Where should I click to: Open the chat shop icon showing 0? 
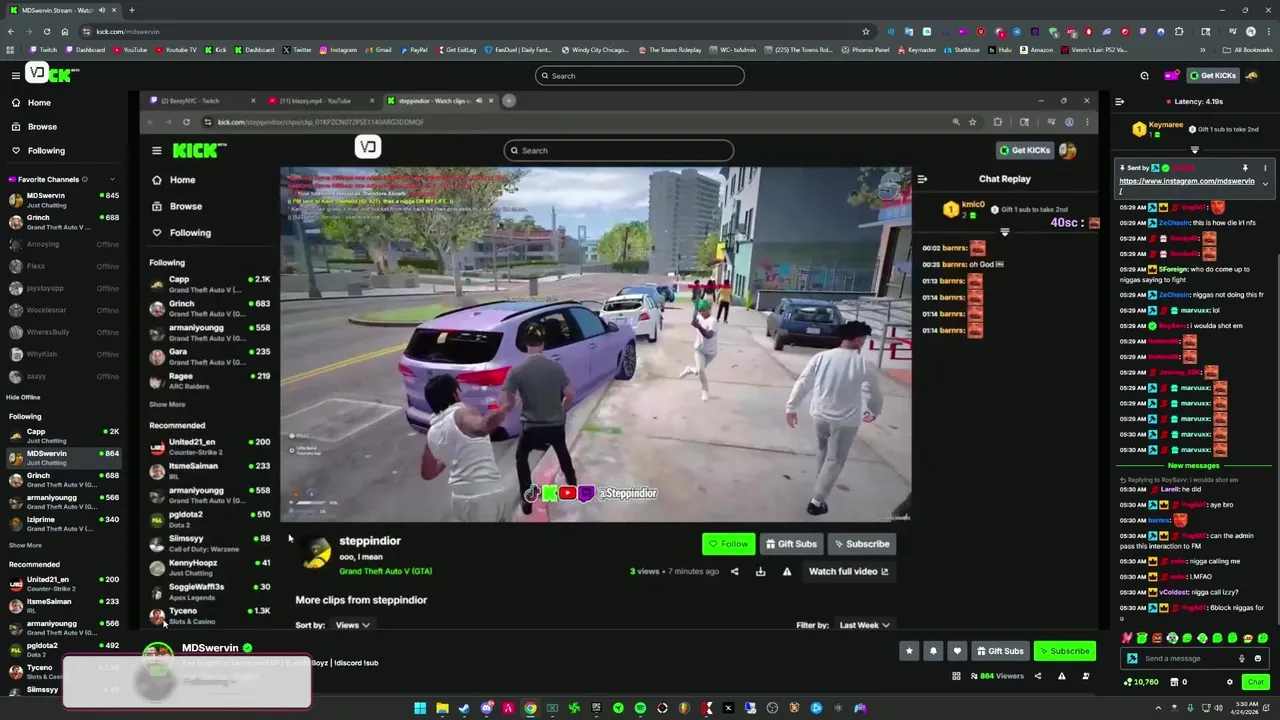(1179, 682)
